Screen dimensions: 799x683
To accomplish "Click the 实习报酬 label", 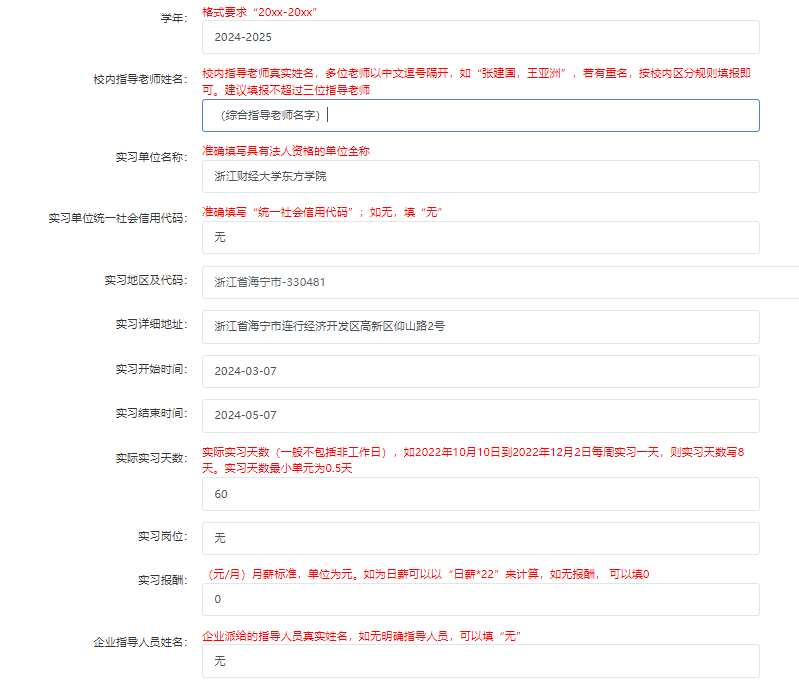I will (162, 580).
